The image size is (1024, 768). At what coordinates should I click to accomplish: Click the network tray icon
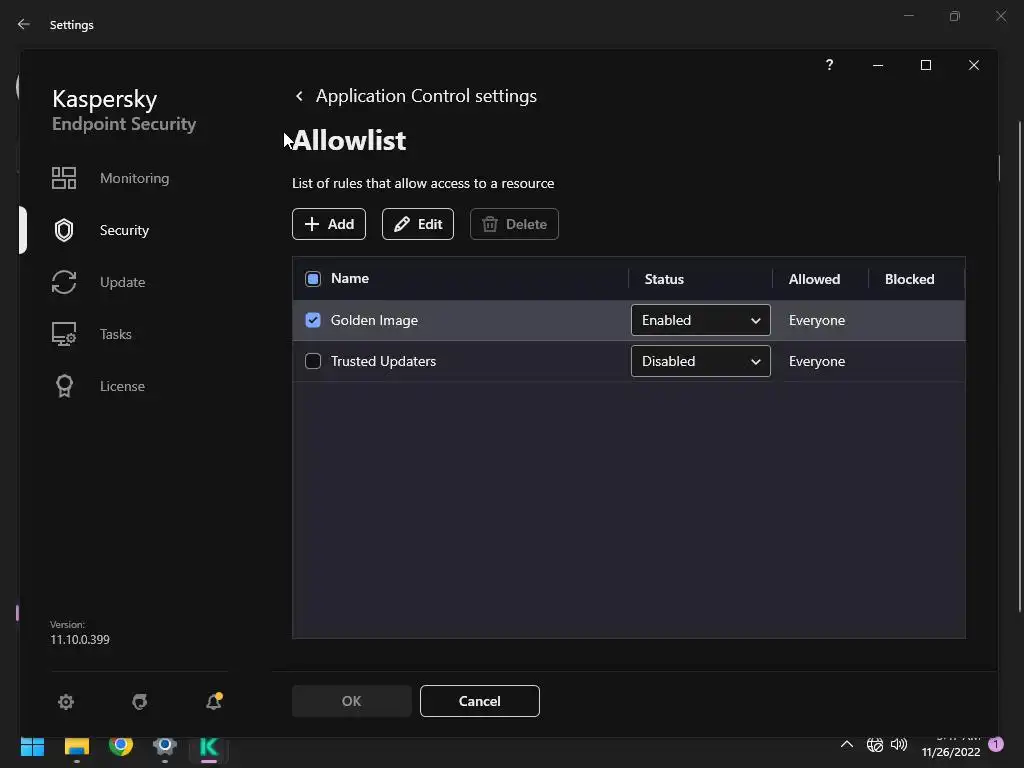pos(874,744)
